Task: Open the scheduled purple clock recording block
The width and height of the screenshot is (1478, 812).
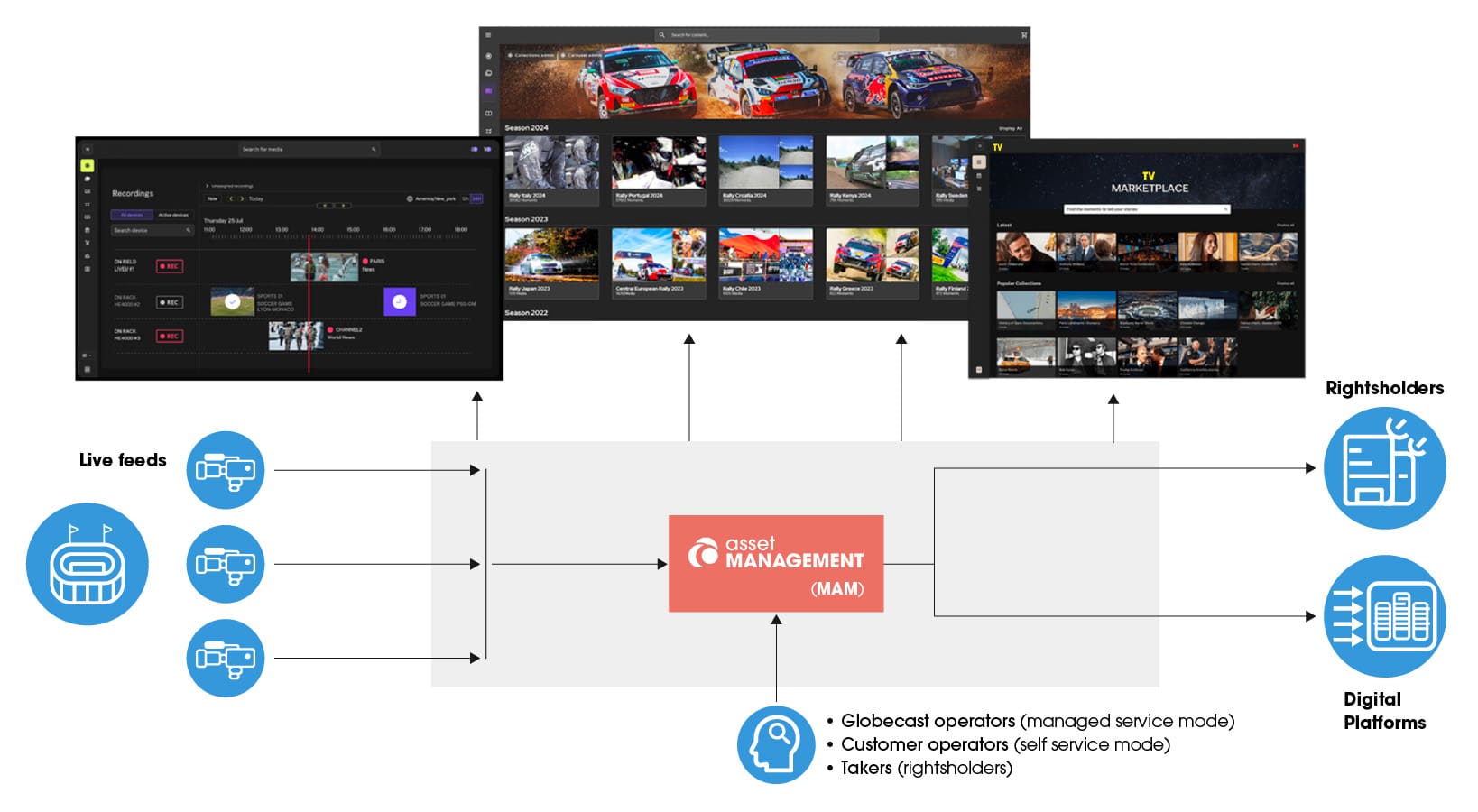Action: pyautogui.click(x=400, y=301)
